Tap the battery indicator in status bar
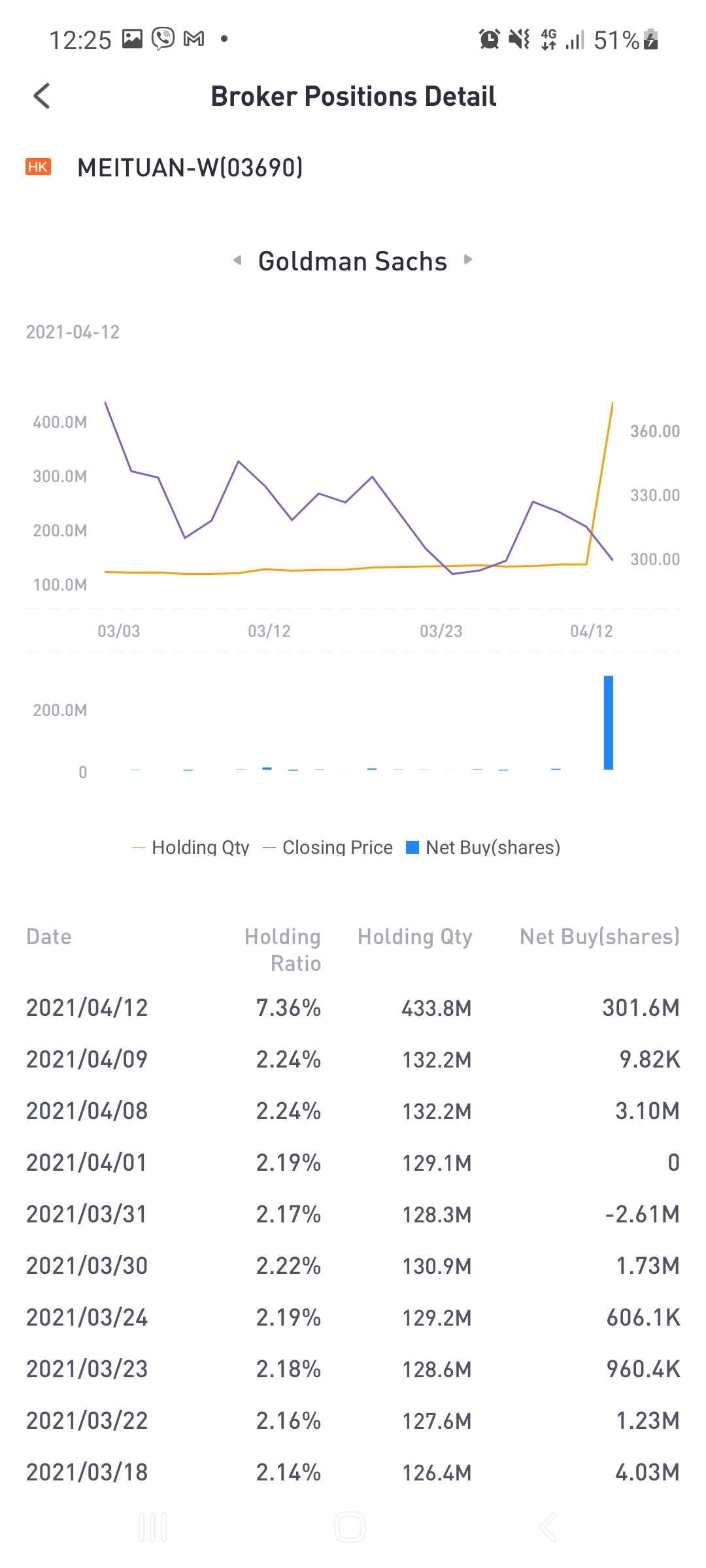 651,39
